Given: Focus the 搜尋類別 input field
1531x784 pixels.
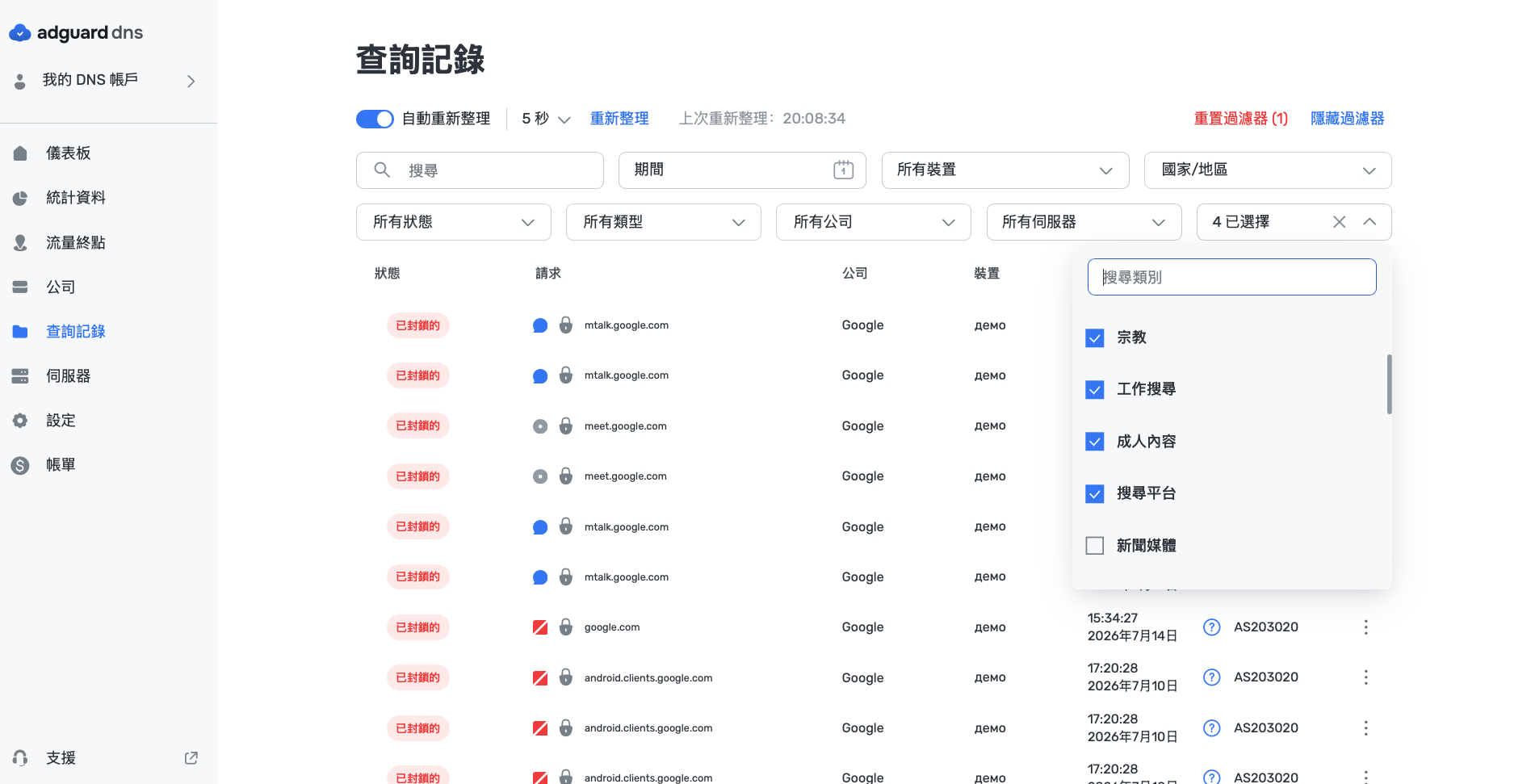Looking at the screenshot, I should pos(1231,277).
